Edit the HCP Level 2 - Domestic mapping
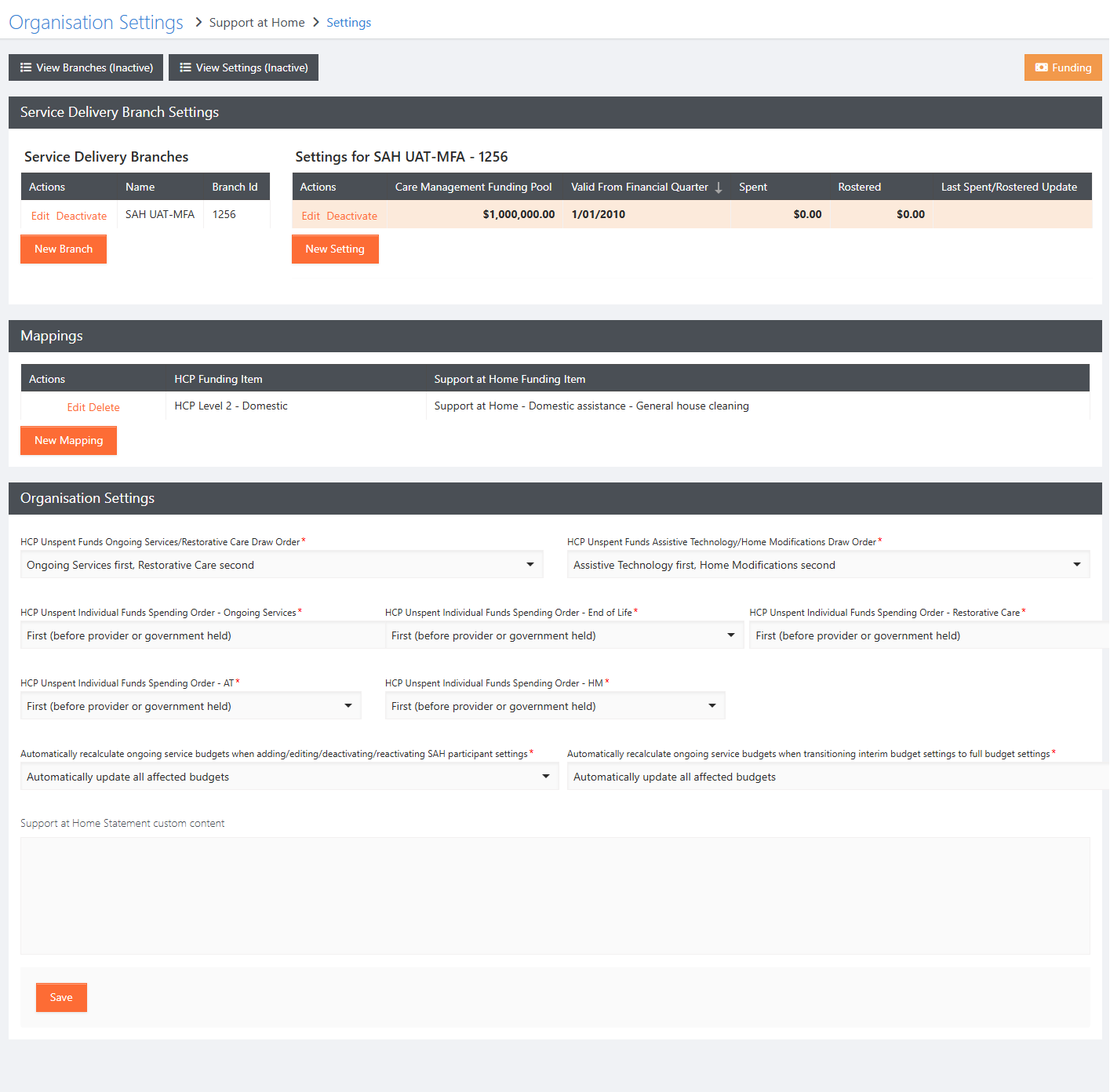This screenshot has width=1110, height=1092. click(x=76, y=407)
